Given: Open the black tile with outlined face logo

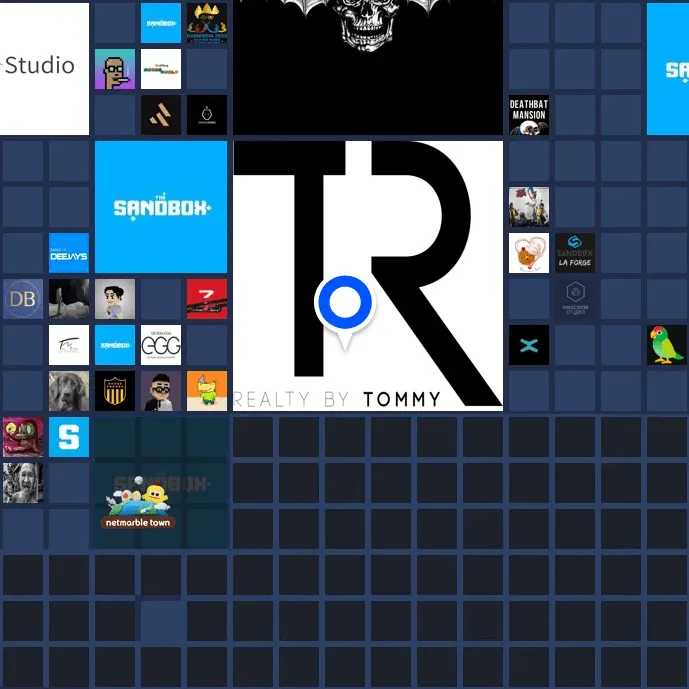Looking at the screenshot, I should [207, 115].
